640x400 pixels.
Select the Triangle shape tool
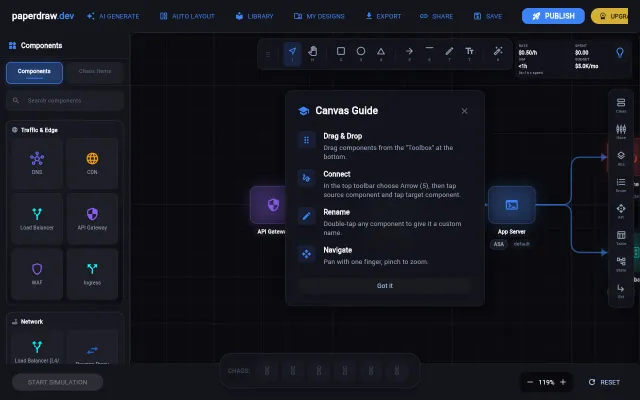point(381,54)
